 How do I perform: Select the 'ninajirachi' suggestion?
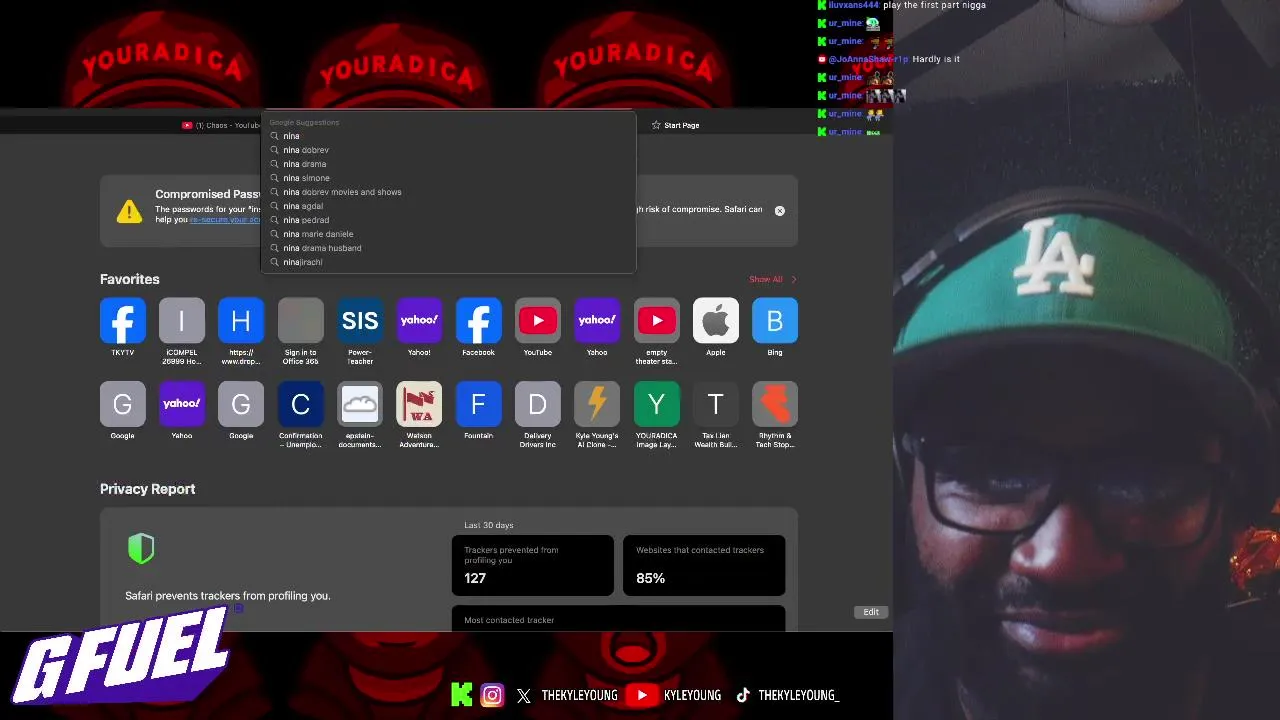(448, 262)
